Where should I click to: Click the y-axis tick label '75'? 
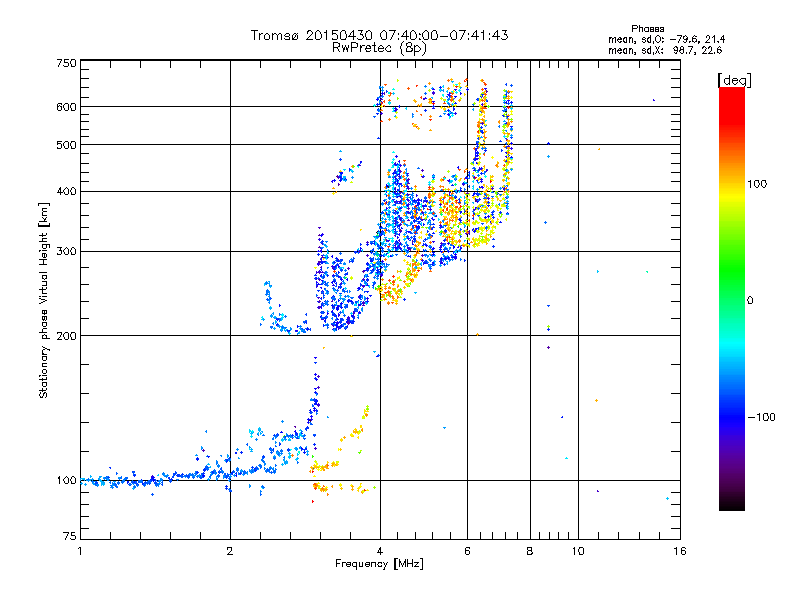(70, 536)
